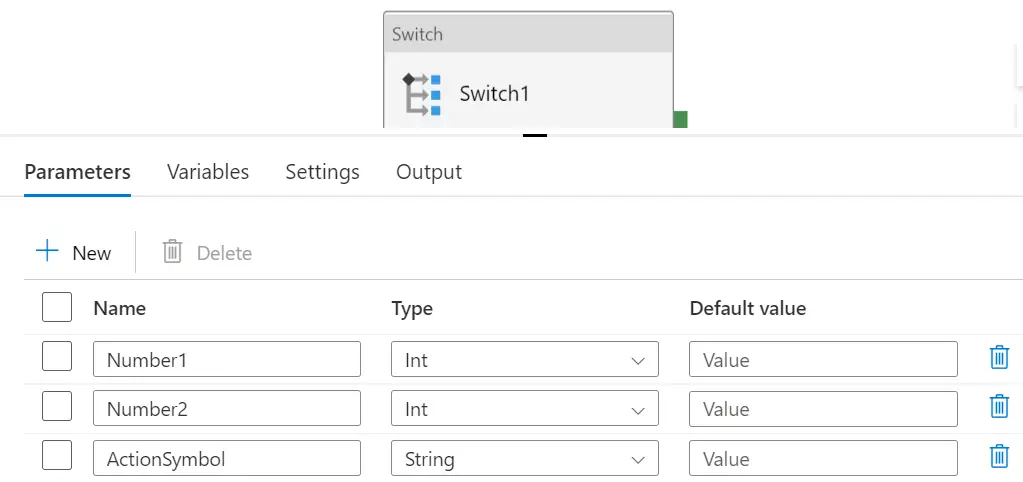Viewport: 1023px width, 482px height.
Task: Check the Number2 row checkbox
Action: click(57, 406)
